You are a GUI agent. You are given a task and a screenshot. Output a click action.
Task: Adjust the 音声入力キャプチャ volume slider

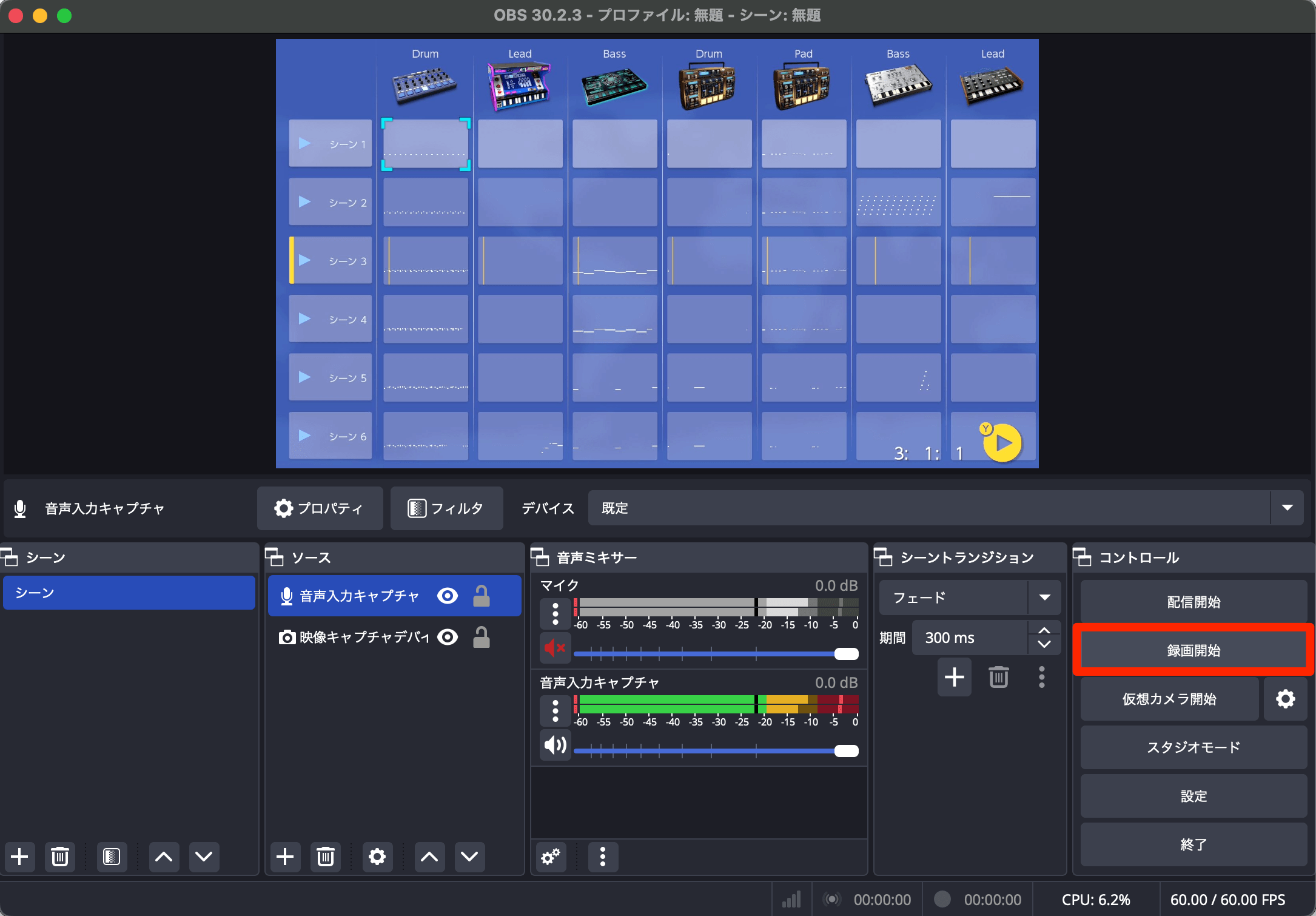point(716,750)
